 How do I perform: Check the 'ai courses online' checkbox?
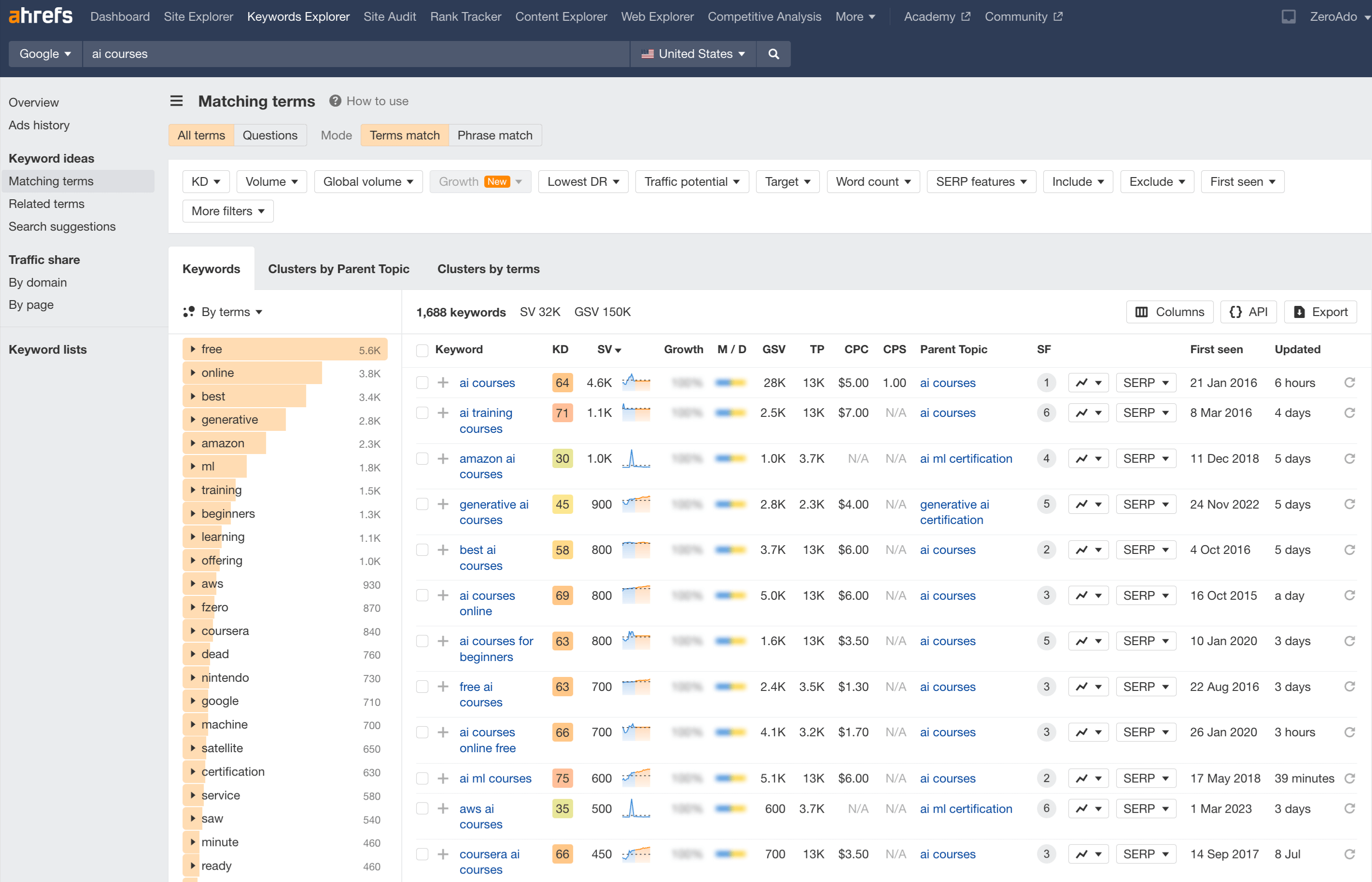pyautogui.click(x=422, y=595)
